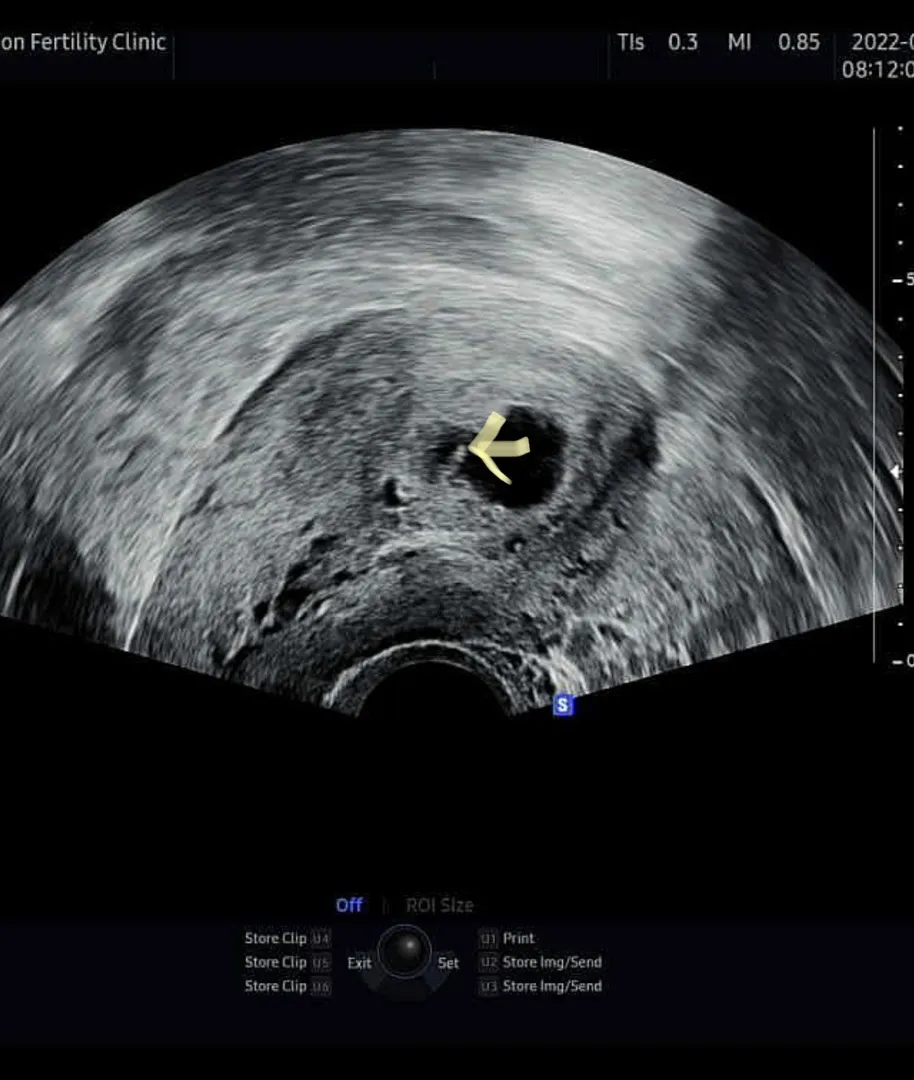This screenshot has width=914, height=1080.
Task: Click the blue S probe orientation marker
Action: pos(563,705)
